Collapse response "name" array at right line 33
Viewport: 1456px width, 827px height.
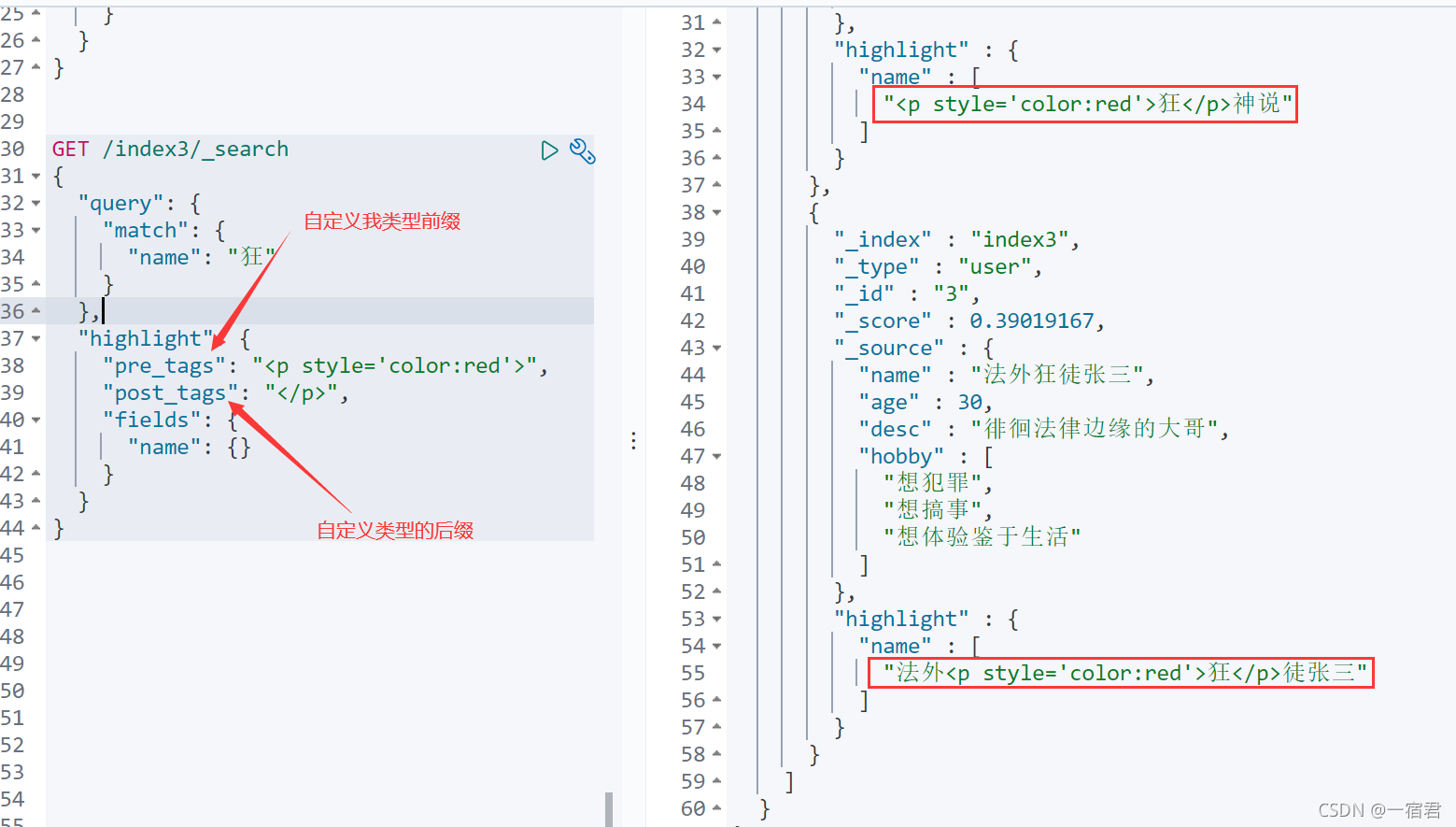716,78
